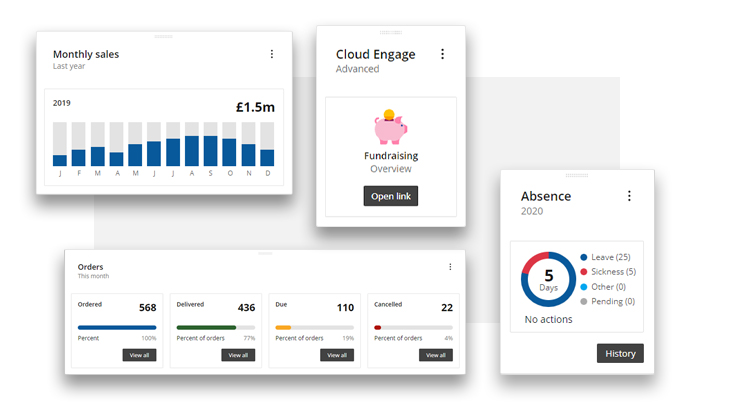Click the Ordered blue progress bar

click(117, 328)
